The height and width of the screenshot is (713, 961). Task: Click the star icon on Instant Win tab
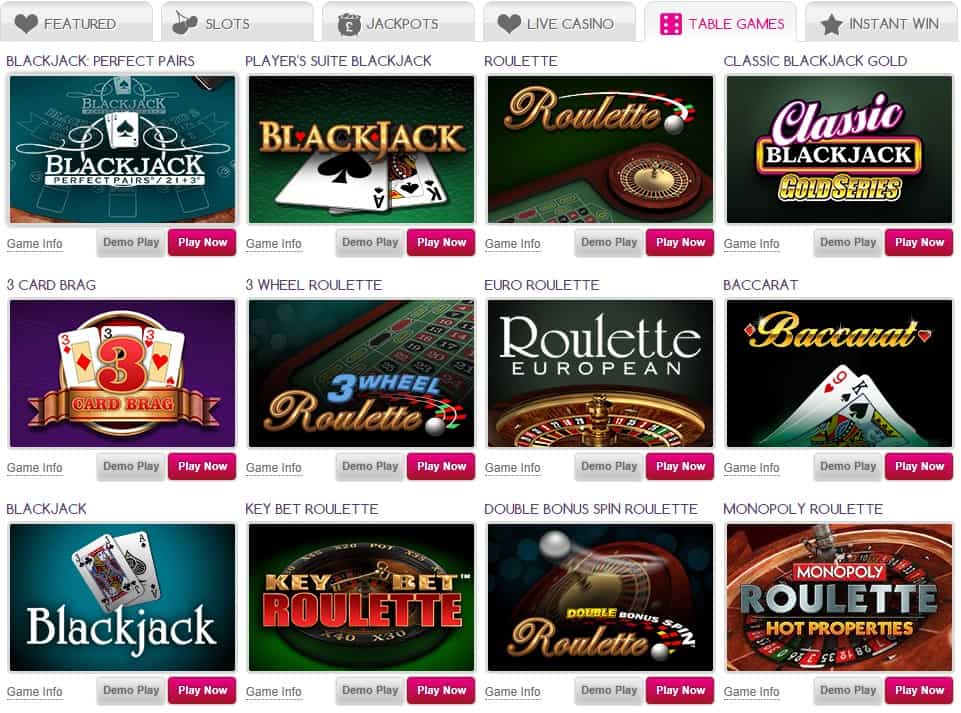(831, 25)
